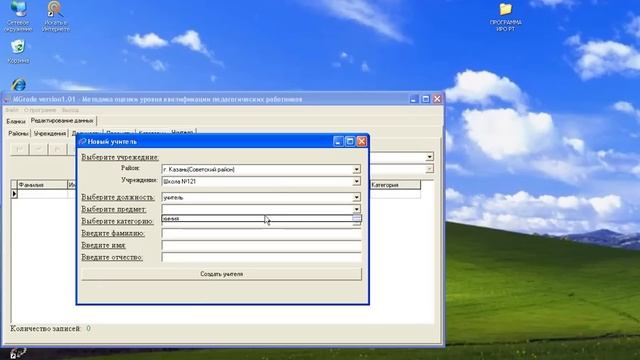Screen dimensions: 640x360
Task: Click the Создать учителя button
Action: pos(222,274)
